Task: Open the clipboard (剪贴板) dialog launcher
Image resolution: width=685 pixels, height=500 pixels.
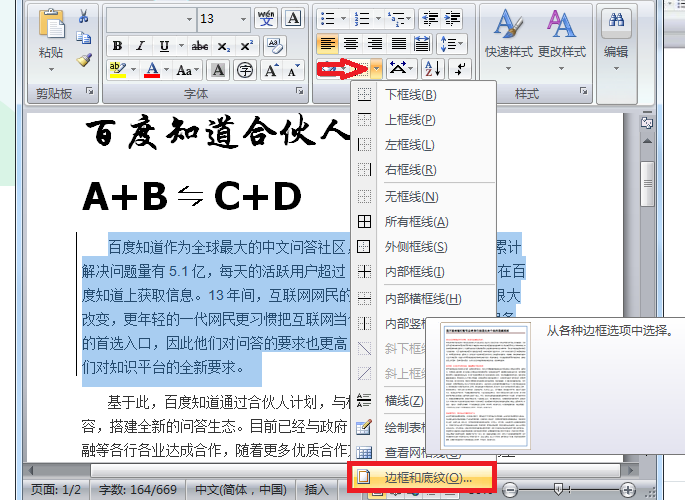Action: tap(90, 91)
